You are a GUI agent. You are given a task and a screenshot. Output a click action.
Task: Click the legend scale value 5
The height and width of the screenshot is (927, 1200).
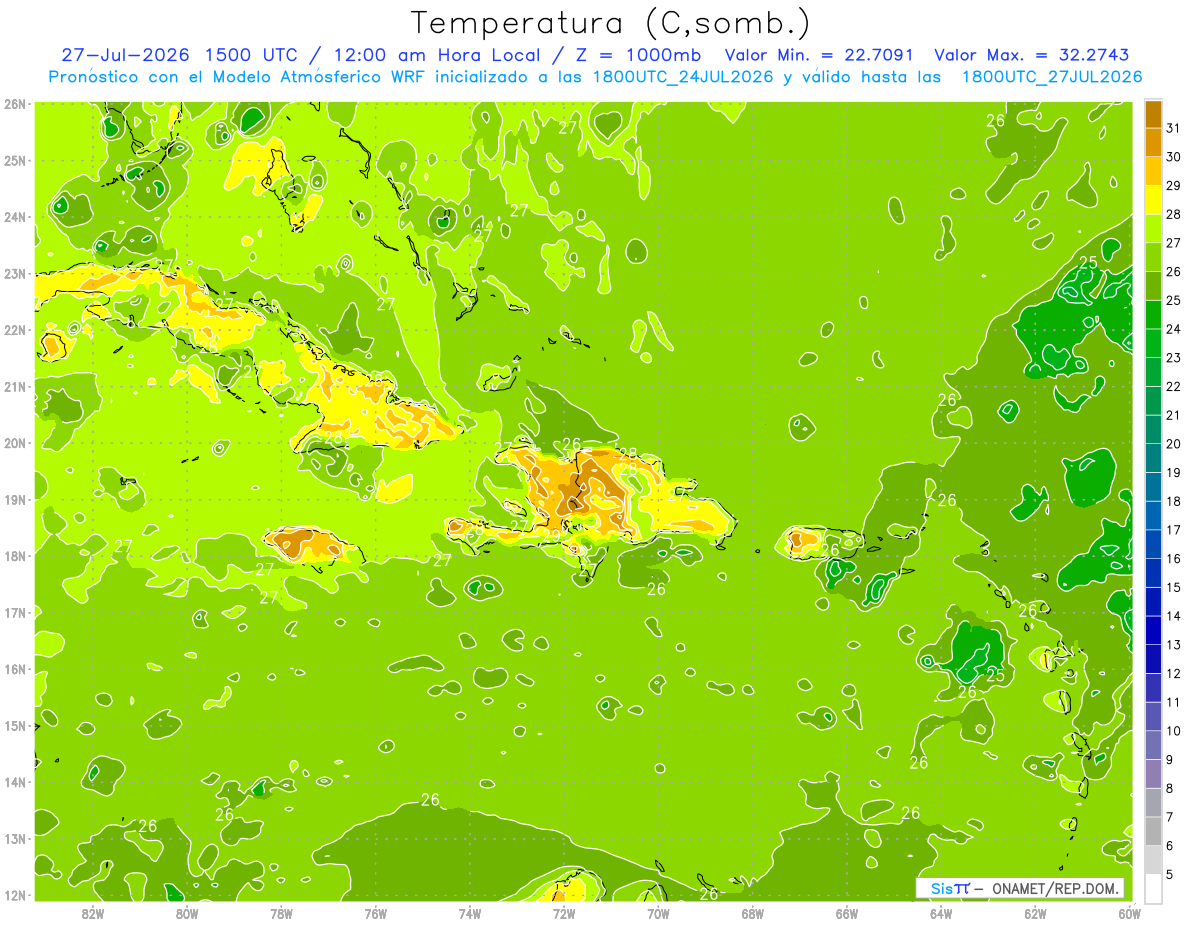point(1171,874)
